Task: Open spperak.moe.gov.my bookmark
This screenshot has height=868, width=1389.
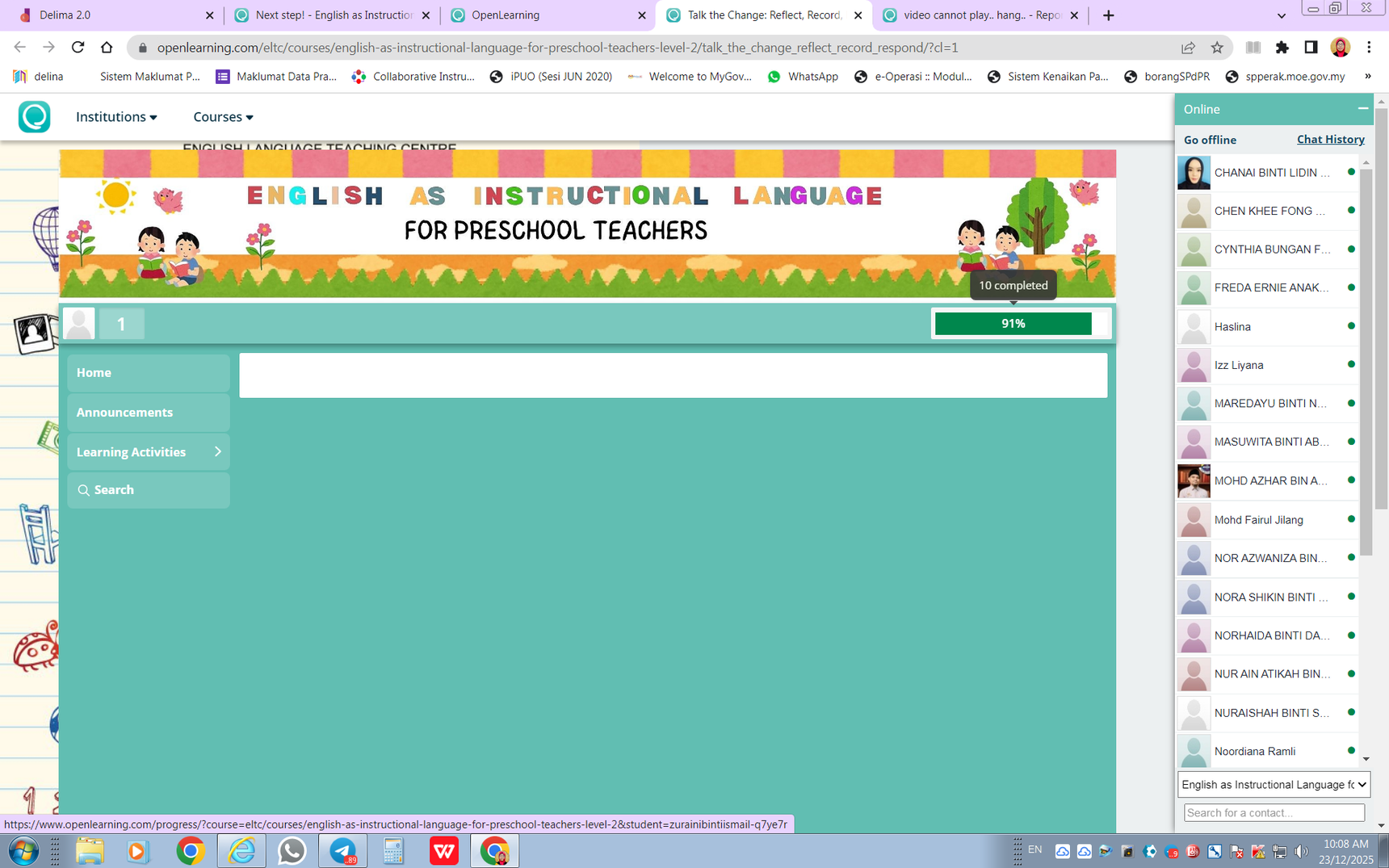Action: (x=1285, y=77)
